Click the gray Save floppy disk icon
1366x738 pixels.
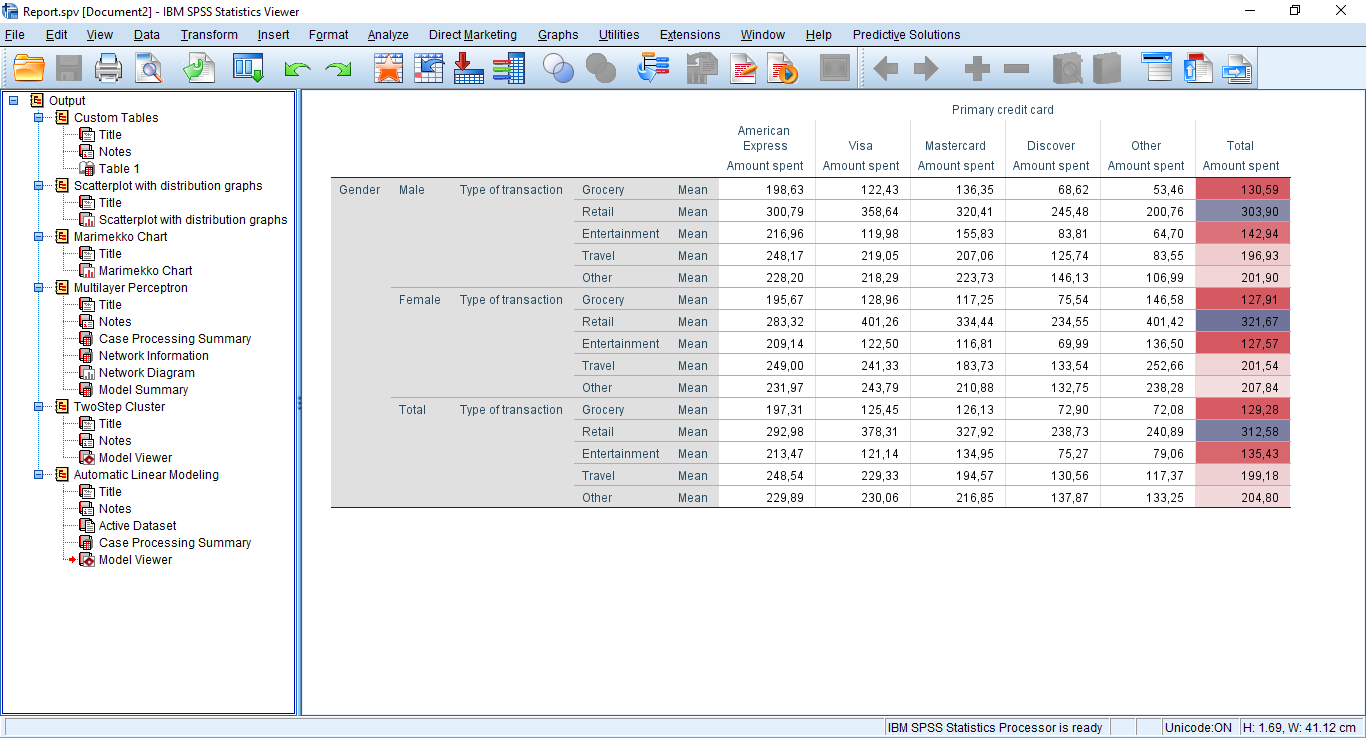click(69, 68)
